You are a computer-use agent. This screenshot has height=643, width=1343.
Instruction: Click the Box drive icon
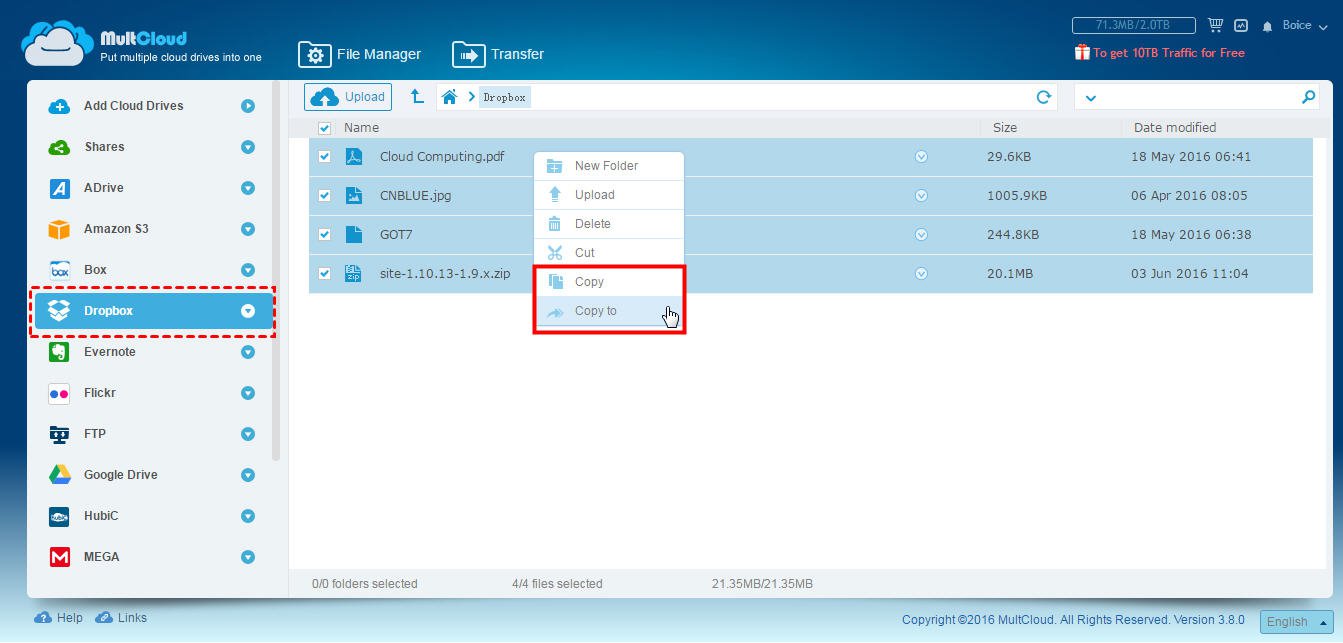(x=59, y=270)
